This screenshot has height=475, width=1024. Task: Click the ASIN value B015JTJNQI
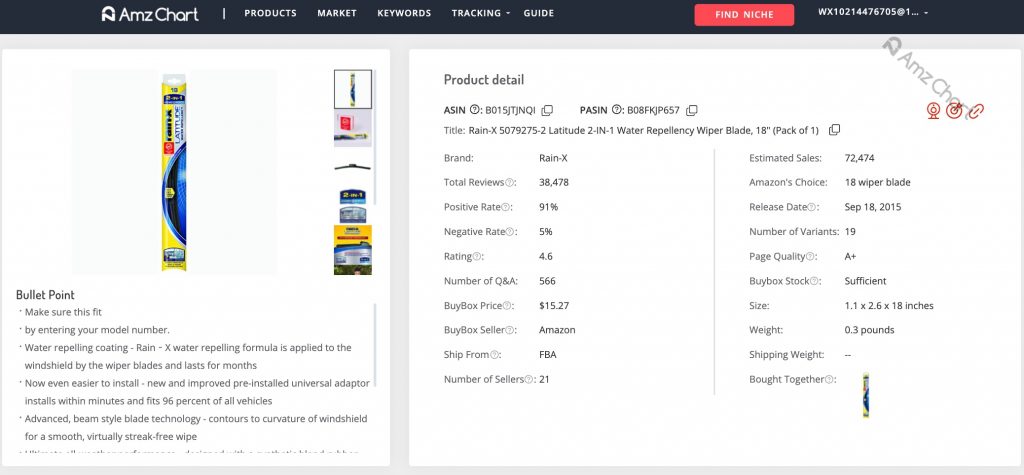point(510,110)
